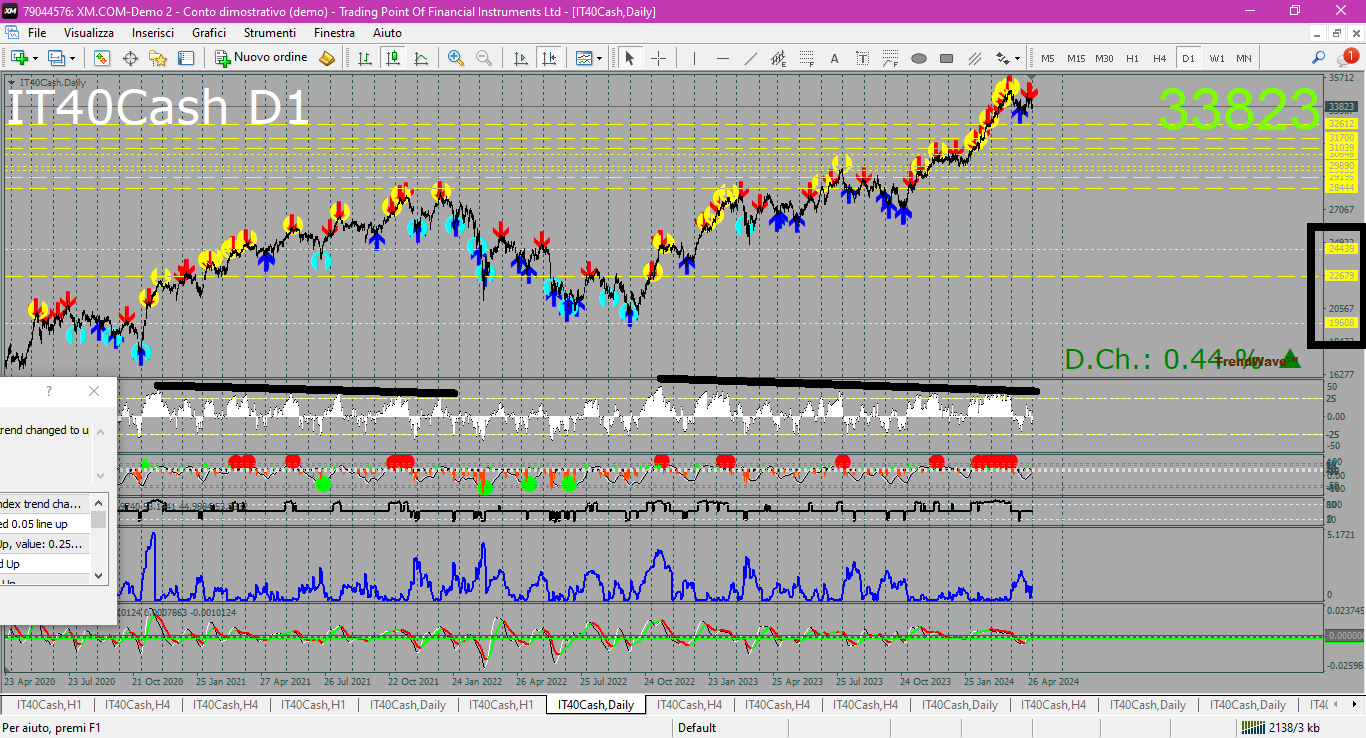
Task: Zoom in on the chart
Action: [x=456, y=58]
